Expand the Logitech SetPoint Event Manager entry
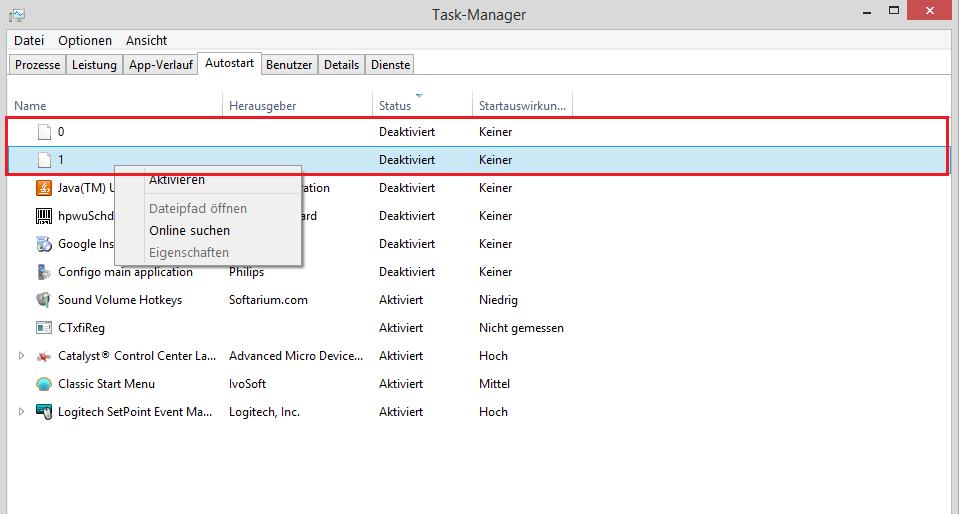Screen dimensions: 959x514 coord(22,412)
